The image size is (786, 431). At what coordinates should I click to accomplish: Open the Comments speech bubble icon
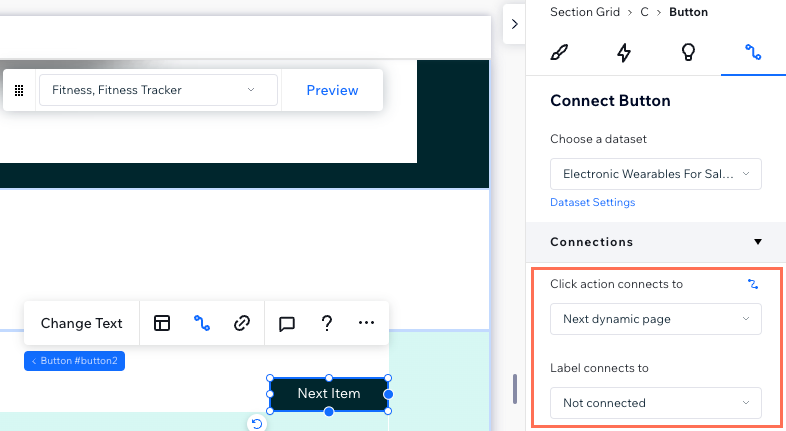click(x=287, y=323)
